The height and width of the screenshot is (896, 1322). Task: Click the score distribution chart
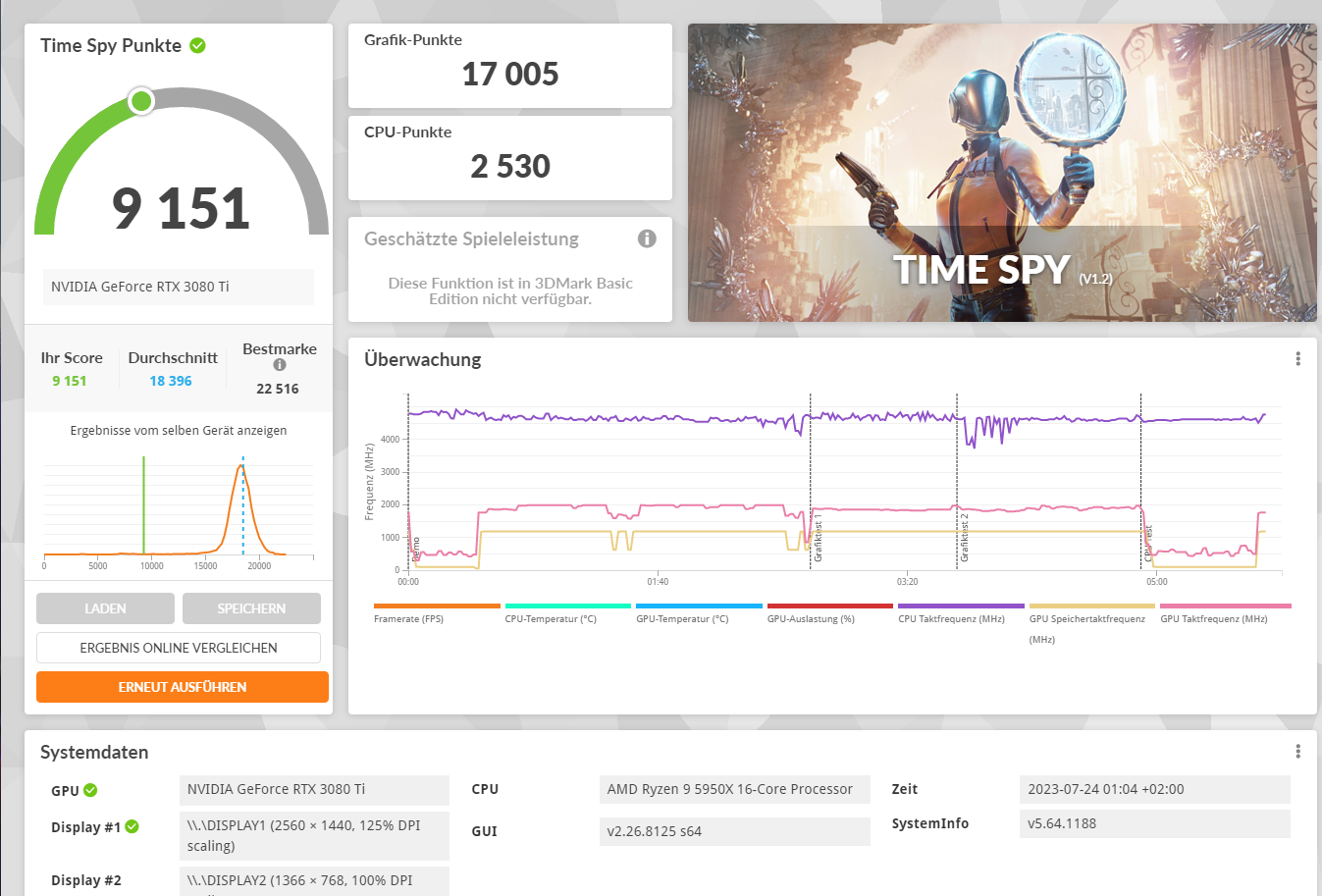point(179,510)
